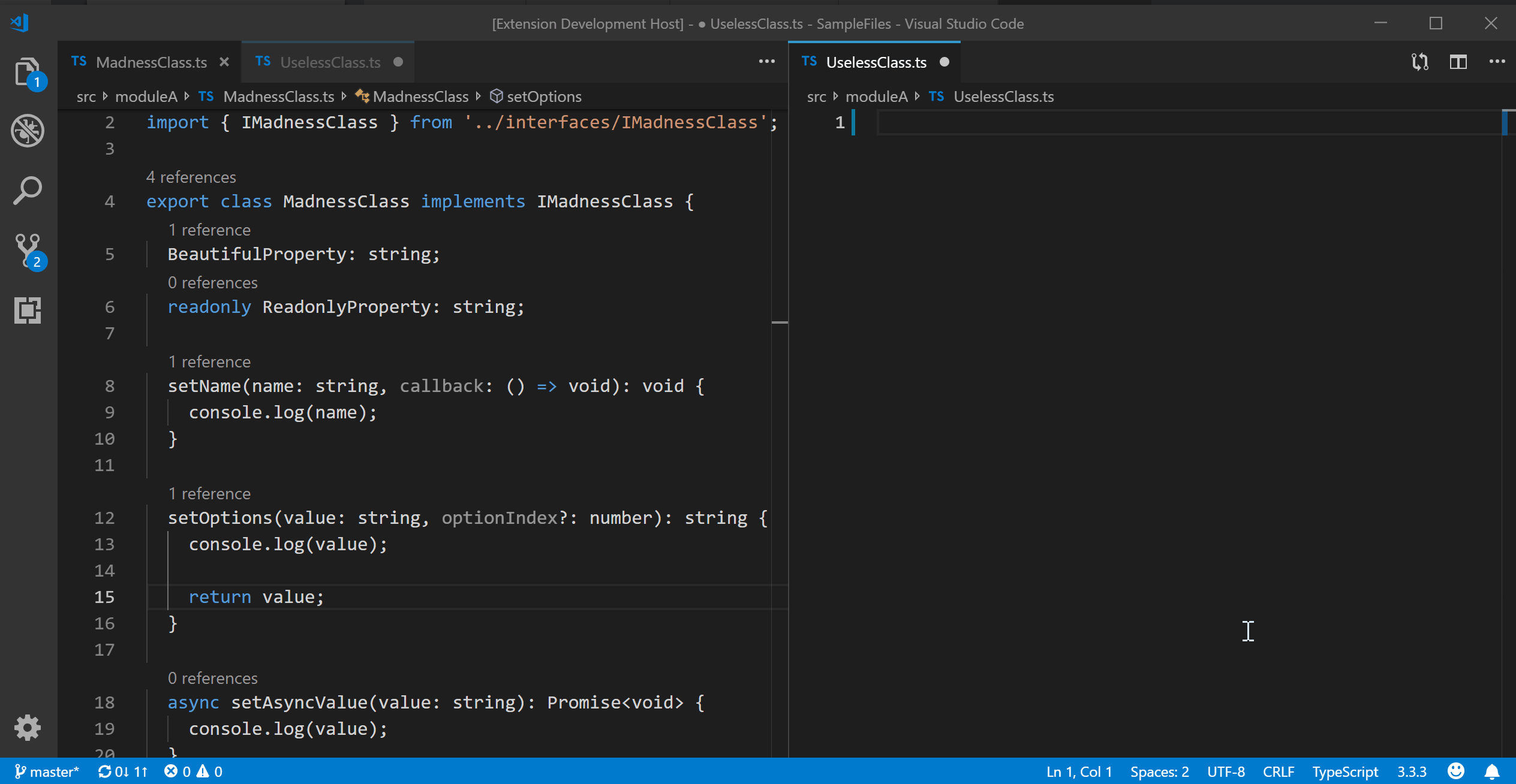
Task: Open the Search view in activity bar
Action: point(28,191)
